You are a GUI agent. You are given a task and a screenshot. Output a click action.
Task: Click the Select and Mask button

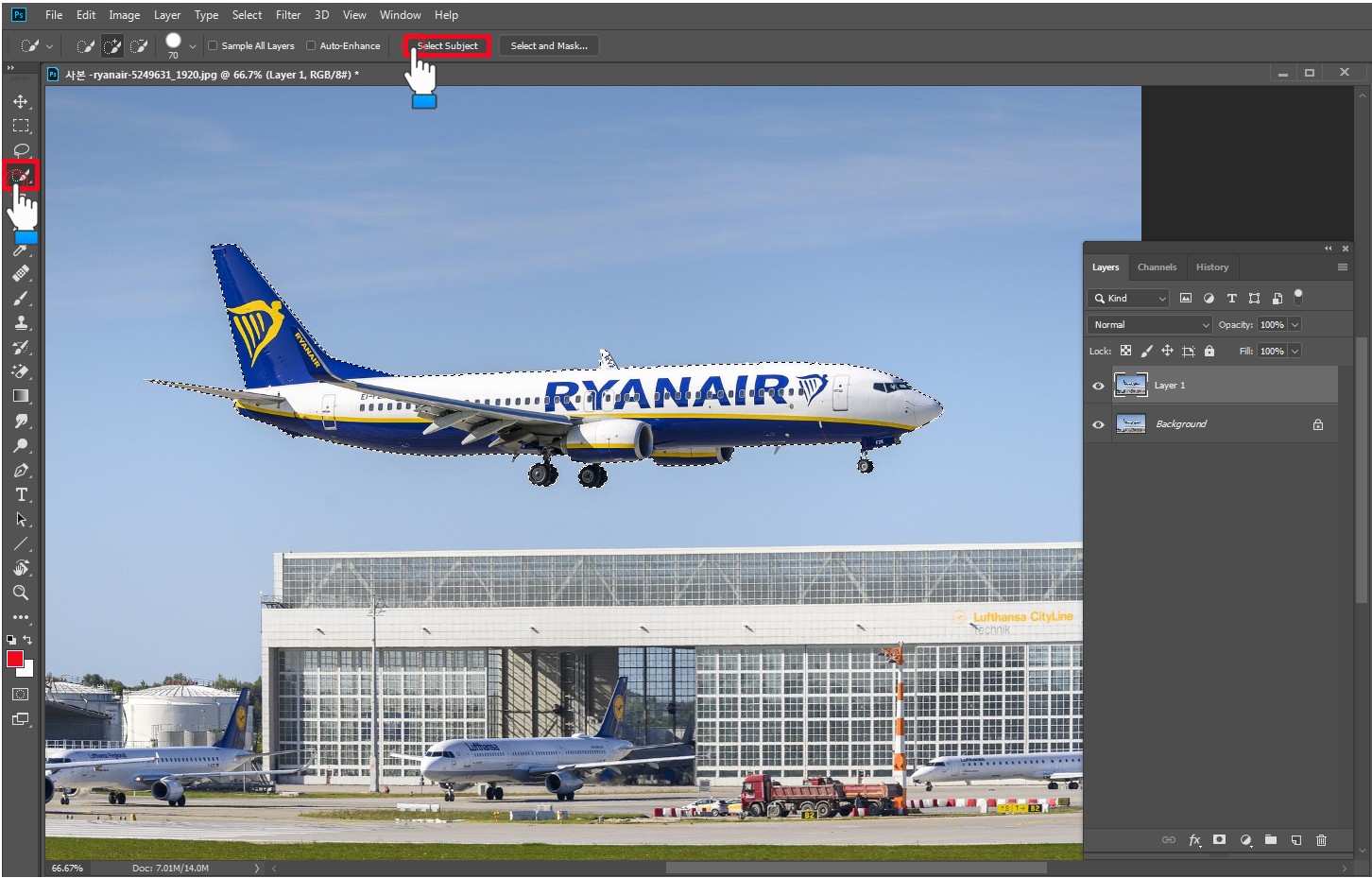click(x=549, y=45)
